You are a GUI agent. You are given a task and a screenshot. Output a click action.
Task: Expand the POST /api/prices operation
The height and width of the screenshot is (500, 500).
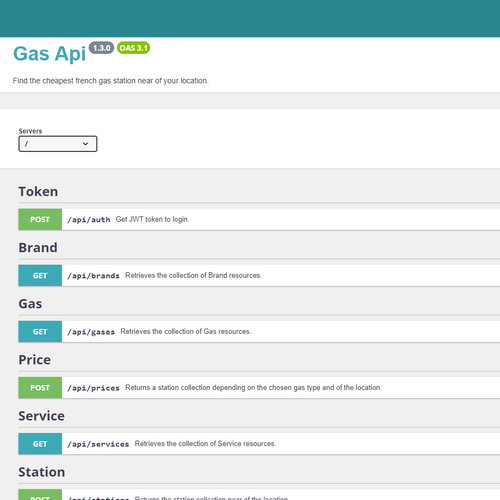pyautogui.click(x=259, y=387)
